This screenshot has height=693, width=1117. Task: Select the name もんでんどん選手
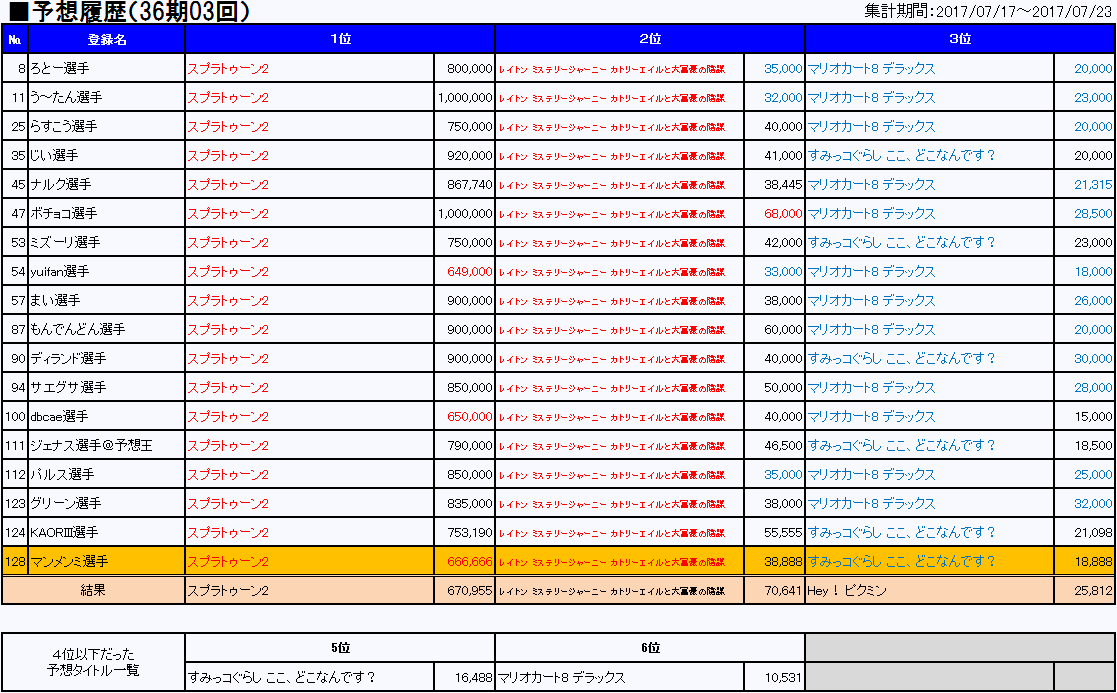pos(77,330)
